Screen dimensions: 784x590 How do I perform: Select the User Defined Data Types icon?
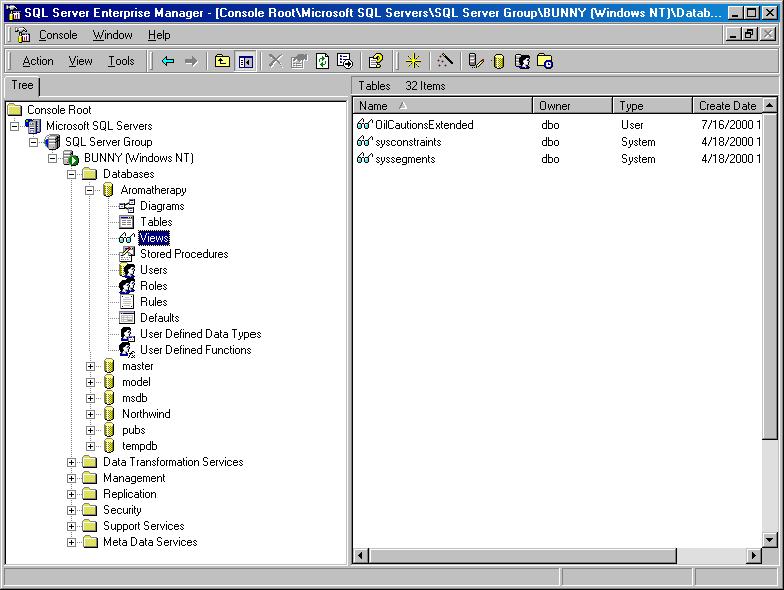127,334
